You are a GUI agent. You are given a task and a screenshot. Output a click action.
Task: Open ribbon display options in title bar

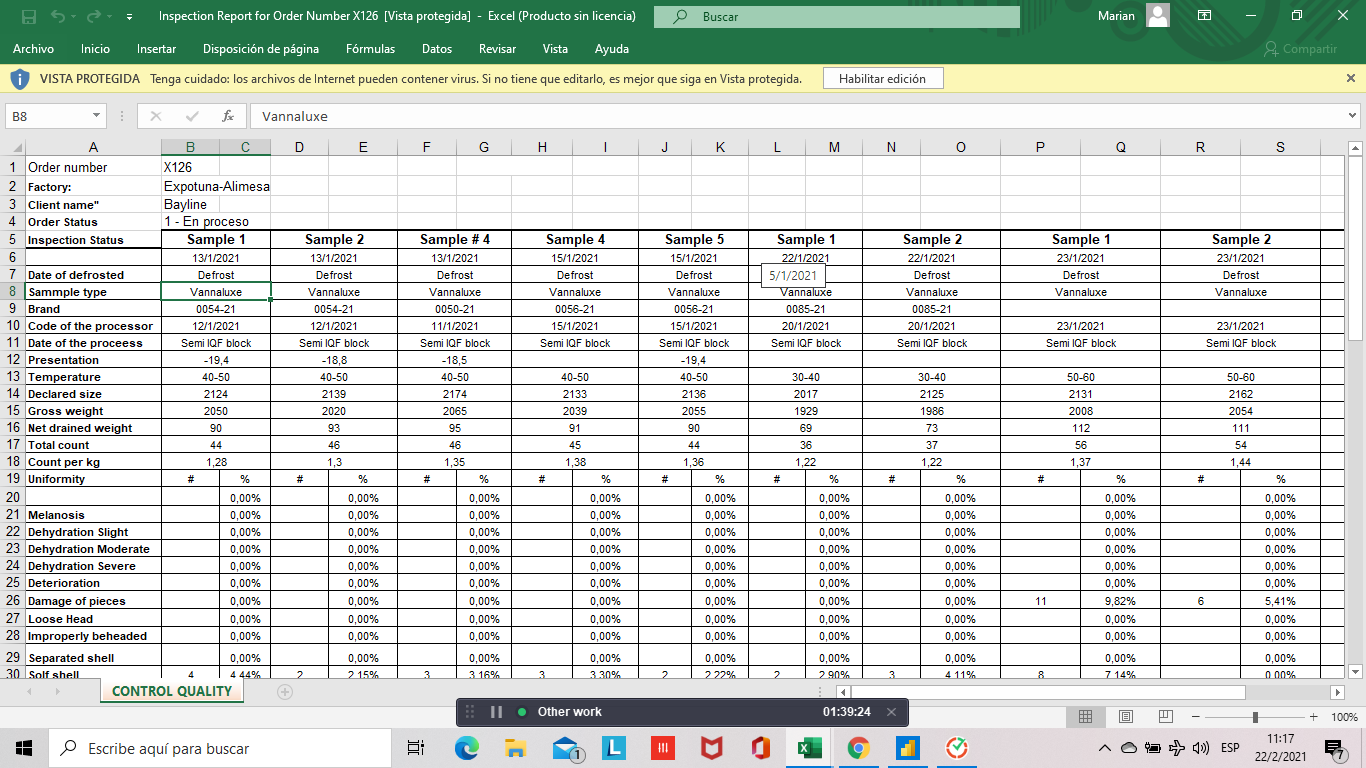point(1205,16)
